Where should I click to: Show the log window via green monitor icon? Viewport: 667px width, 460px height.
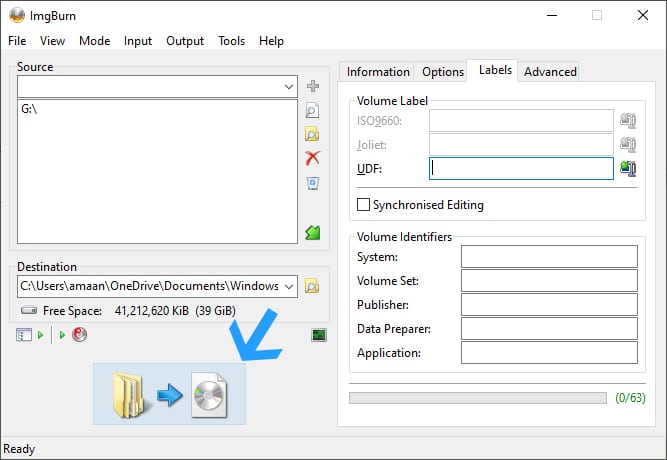tap(319, 335)
